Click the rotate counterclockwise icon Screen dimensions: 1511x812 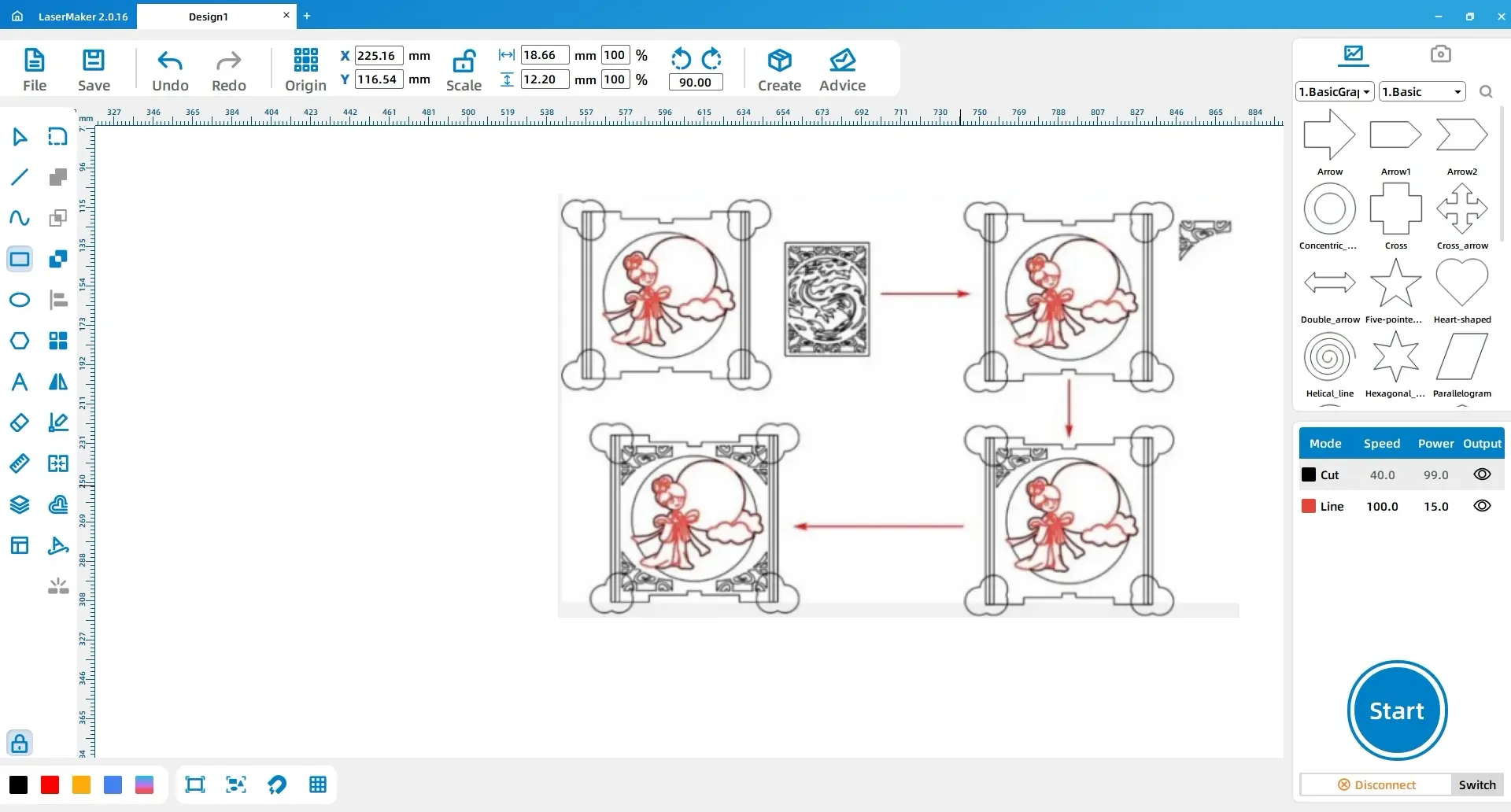(681, 58)
